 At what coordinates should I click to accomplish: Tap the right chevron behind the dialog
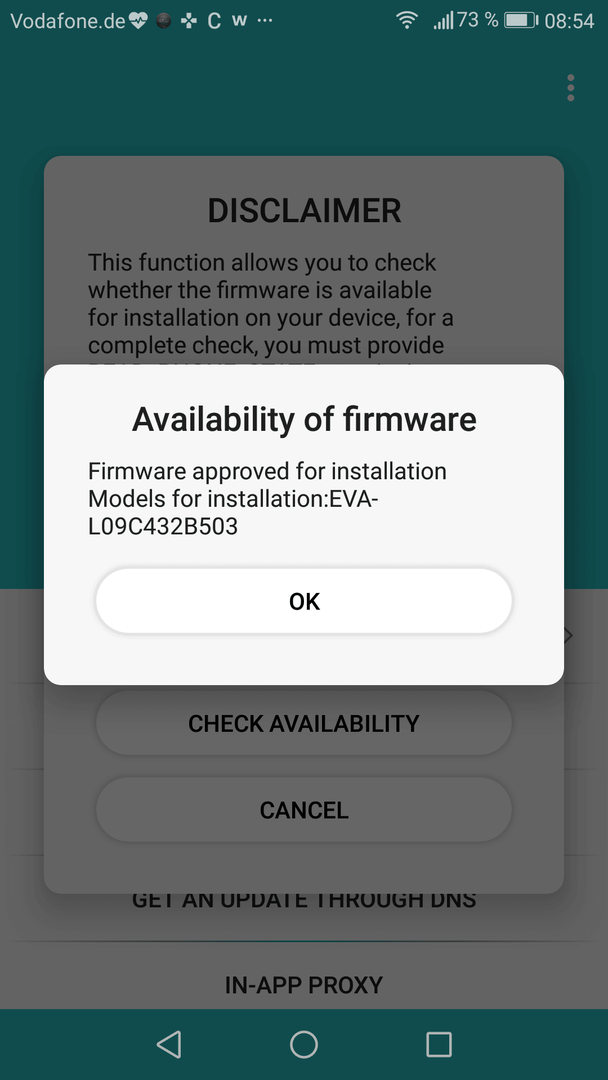tap(567, 635)
